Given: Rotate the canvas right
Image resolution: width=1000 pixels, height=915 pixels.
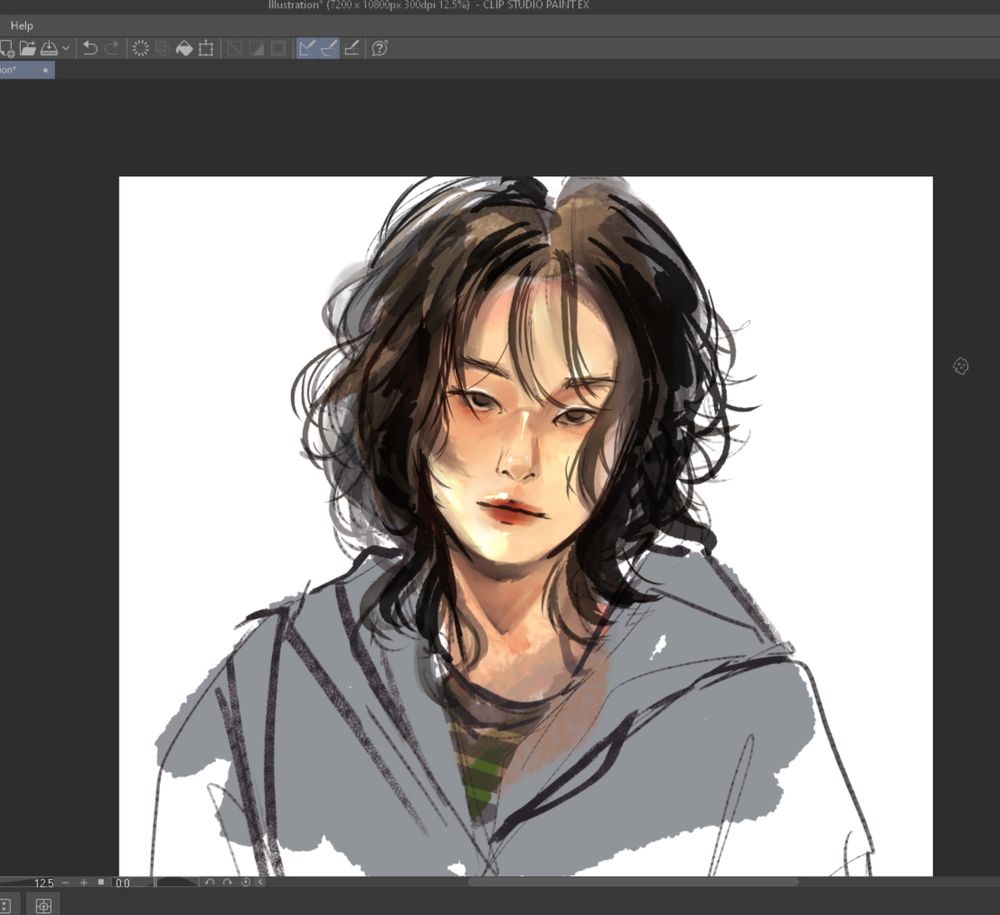Looking at the screenshot, I should coord(228,882).
